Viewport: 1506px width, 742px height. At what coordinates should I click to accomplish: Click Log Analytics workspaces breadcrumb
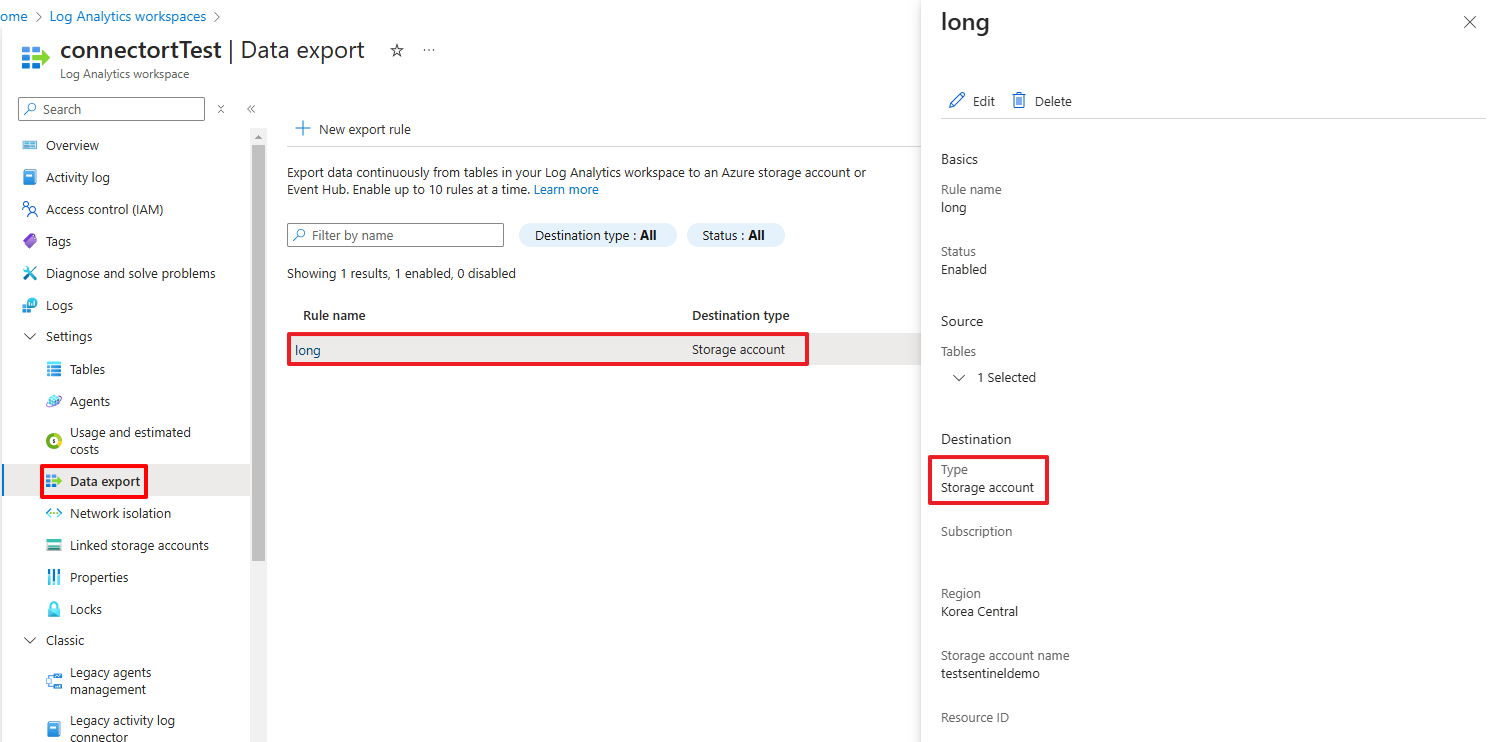pyautogui.click(x=128, y=16)
